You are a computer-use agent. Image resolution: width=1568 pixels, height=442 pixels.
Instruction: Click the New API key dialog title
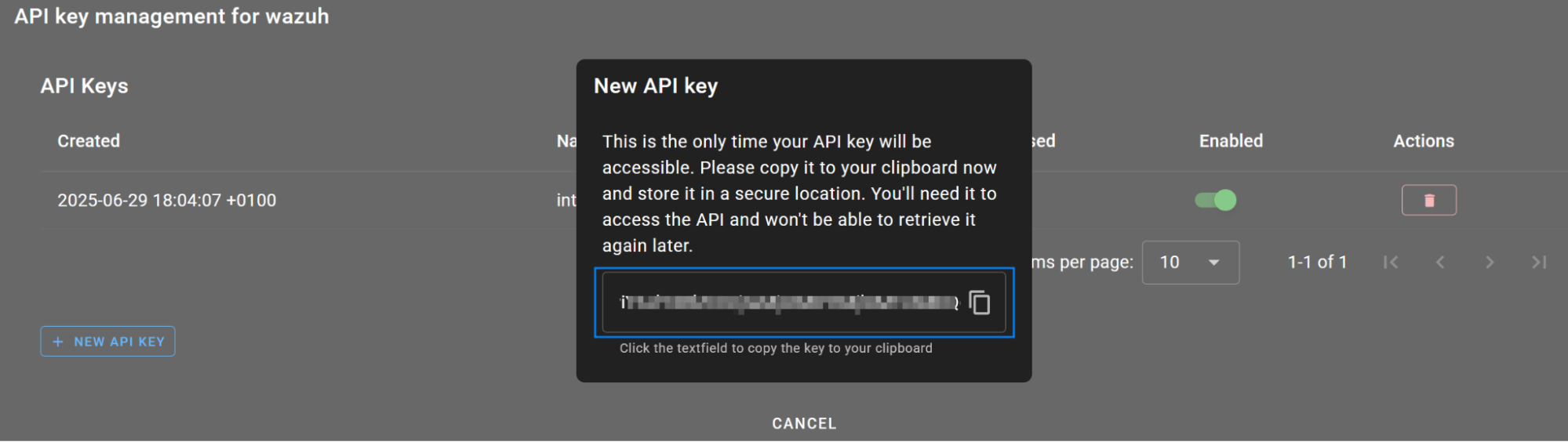coord(656,86)
